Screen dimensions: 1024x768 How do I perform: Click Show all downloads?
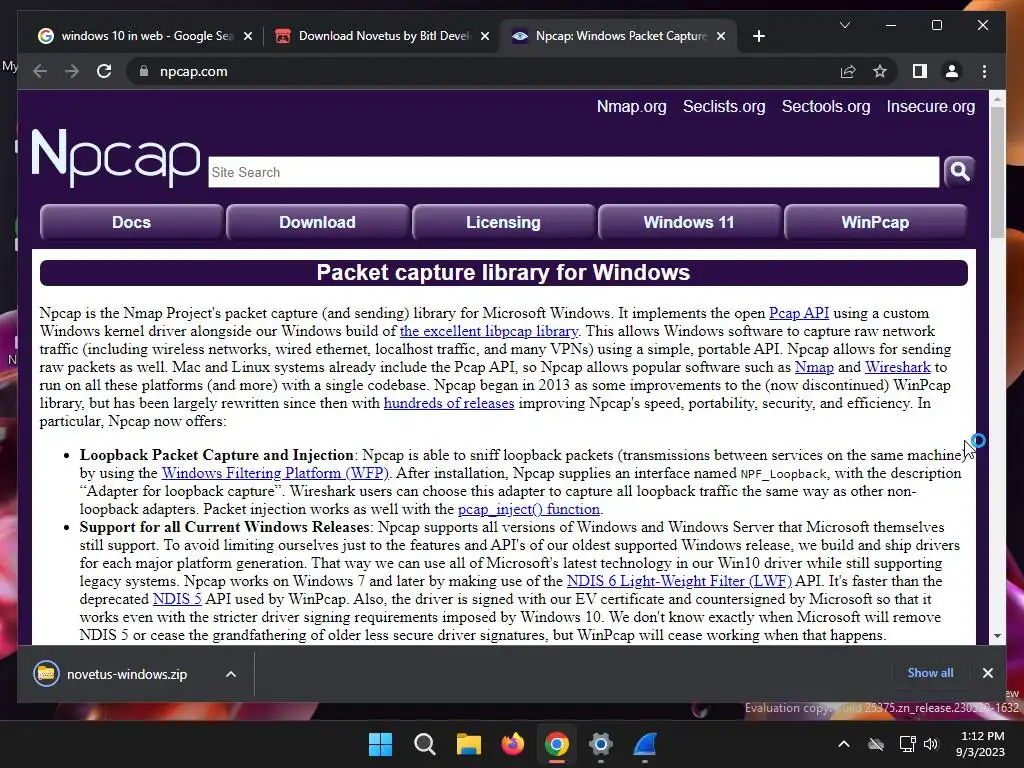[930, 673]
